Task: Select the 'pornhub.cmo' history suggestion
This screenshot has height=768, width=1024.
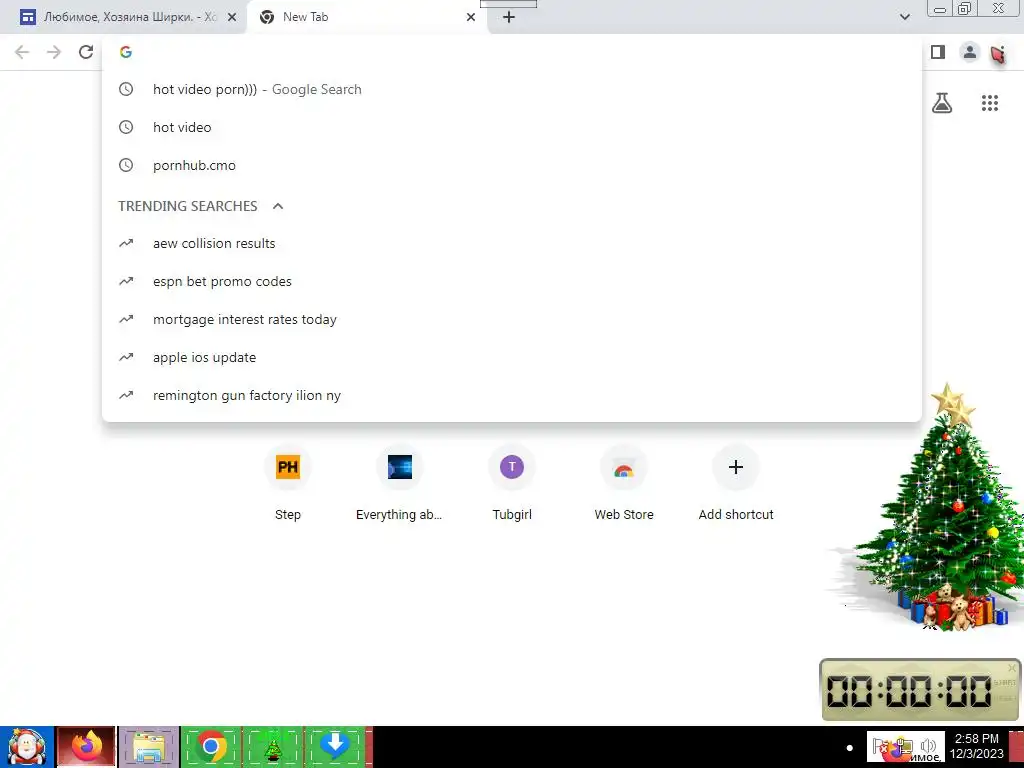Action: pyautogui.click(x=511, y=165)
